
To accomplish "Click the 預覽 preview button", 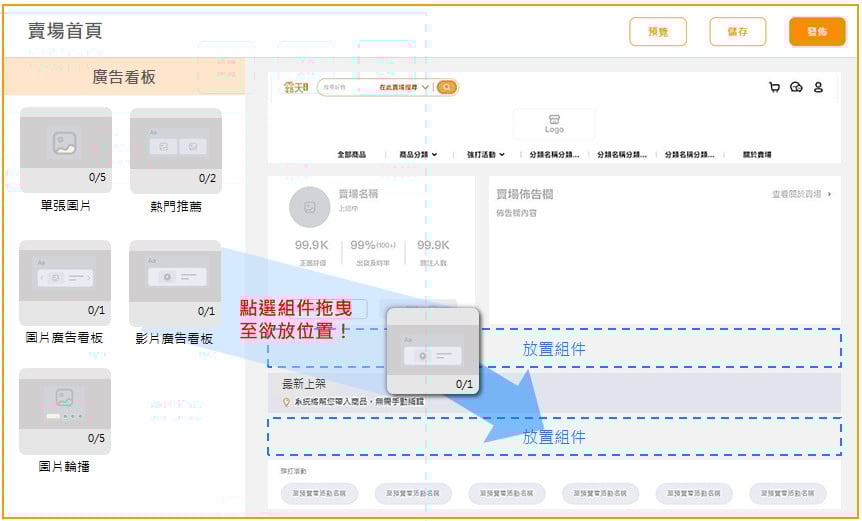I will pos(658,32).
